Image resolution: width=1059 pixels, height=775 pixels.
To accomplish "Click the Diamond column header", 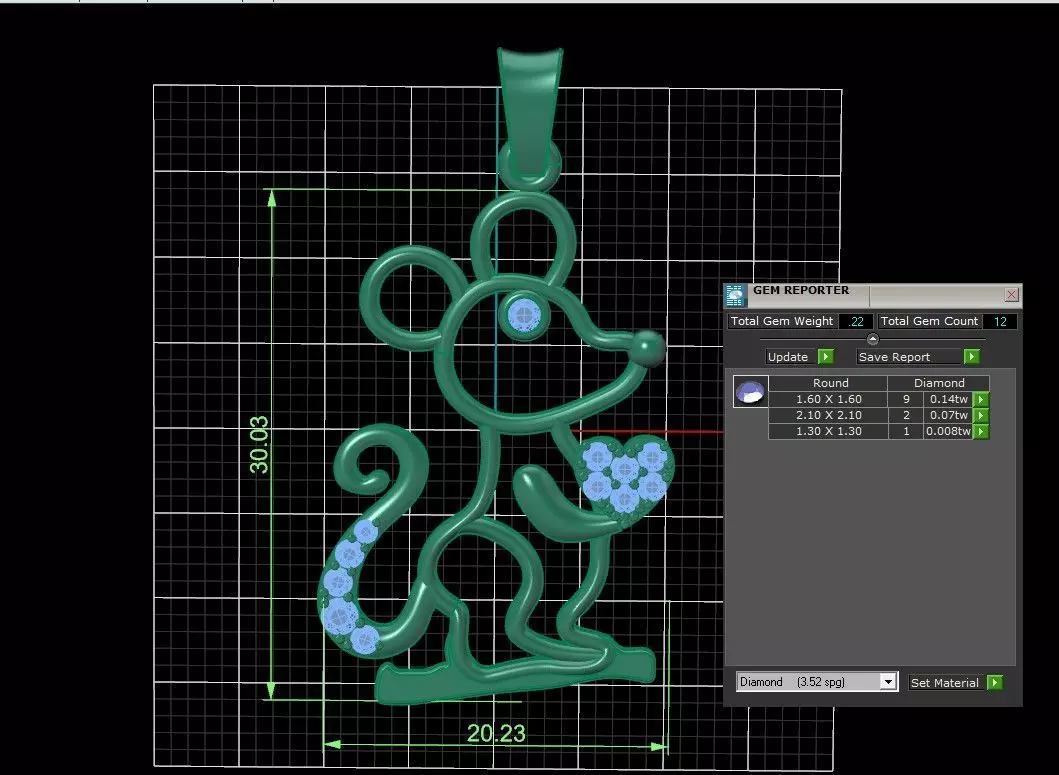I will click(939, 382).
